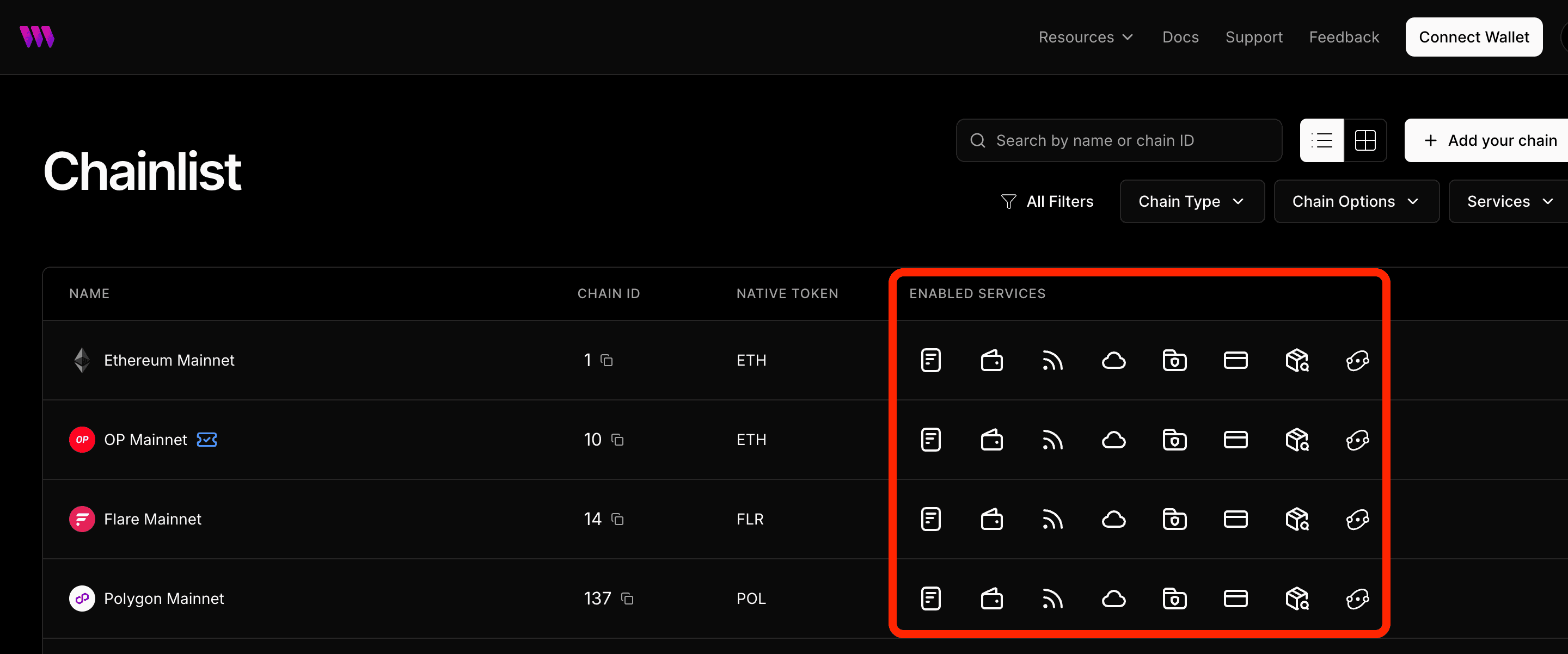Open All Filters panel

[x=1047, y=201]
